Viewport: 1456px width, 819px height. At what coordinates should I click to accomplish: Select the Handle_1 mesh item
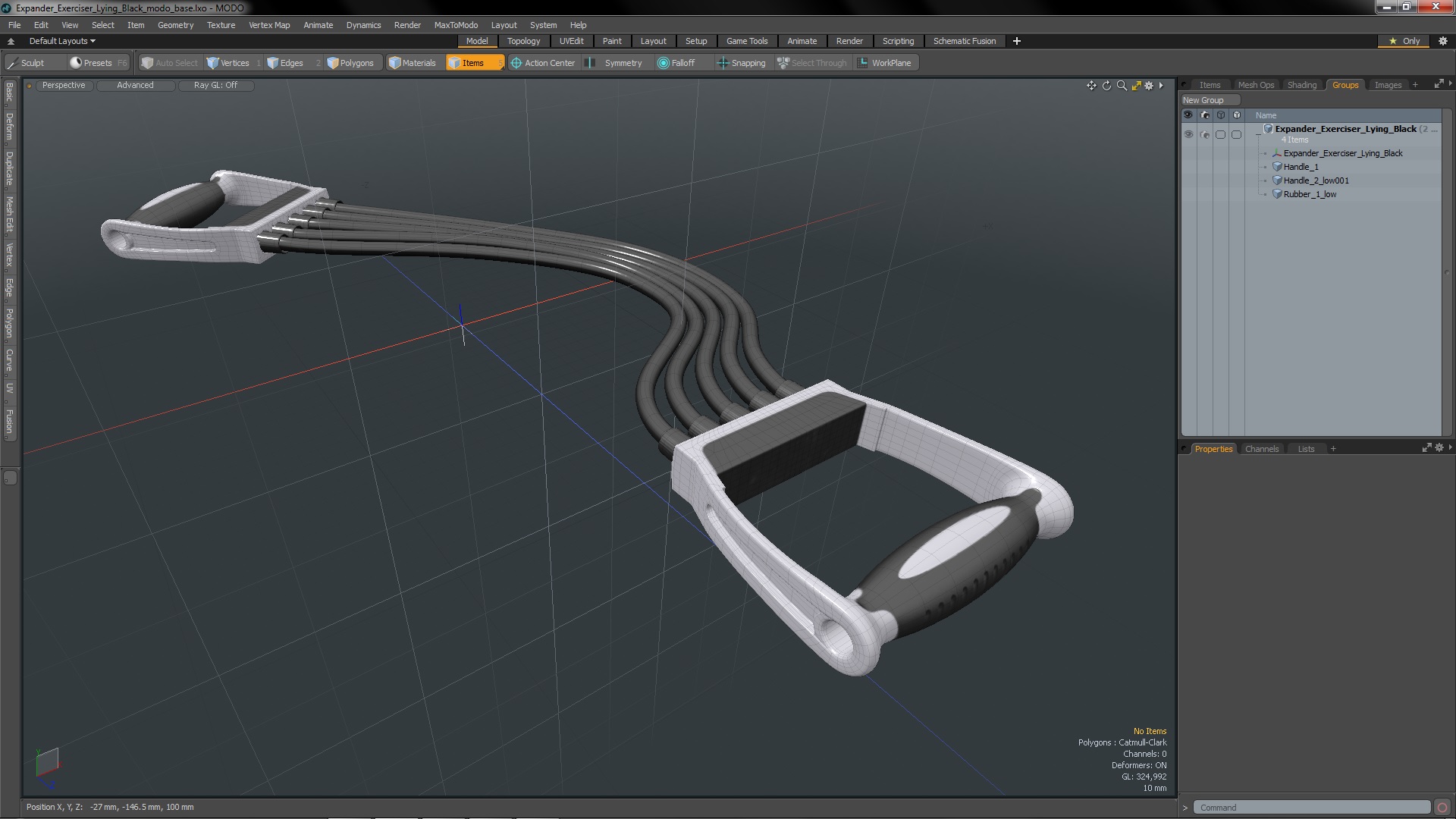(1301, 167)
